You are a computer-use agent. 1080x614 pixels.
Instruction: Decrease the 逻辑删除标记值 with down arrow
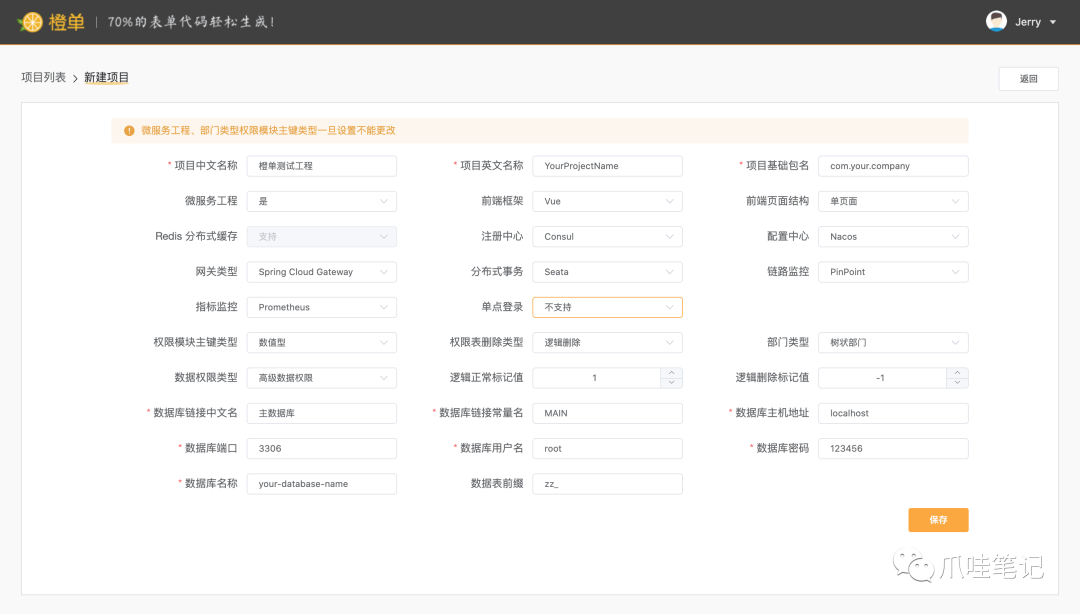point(958,383)
